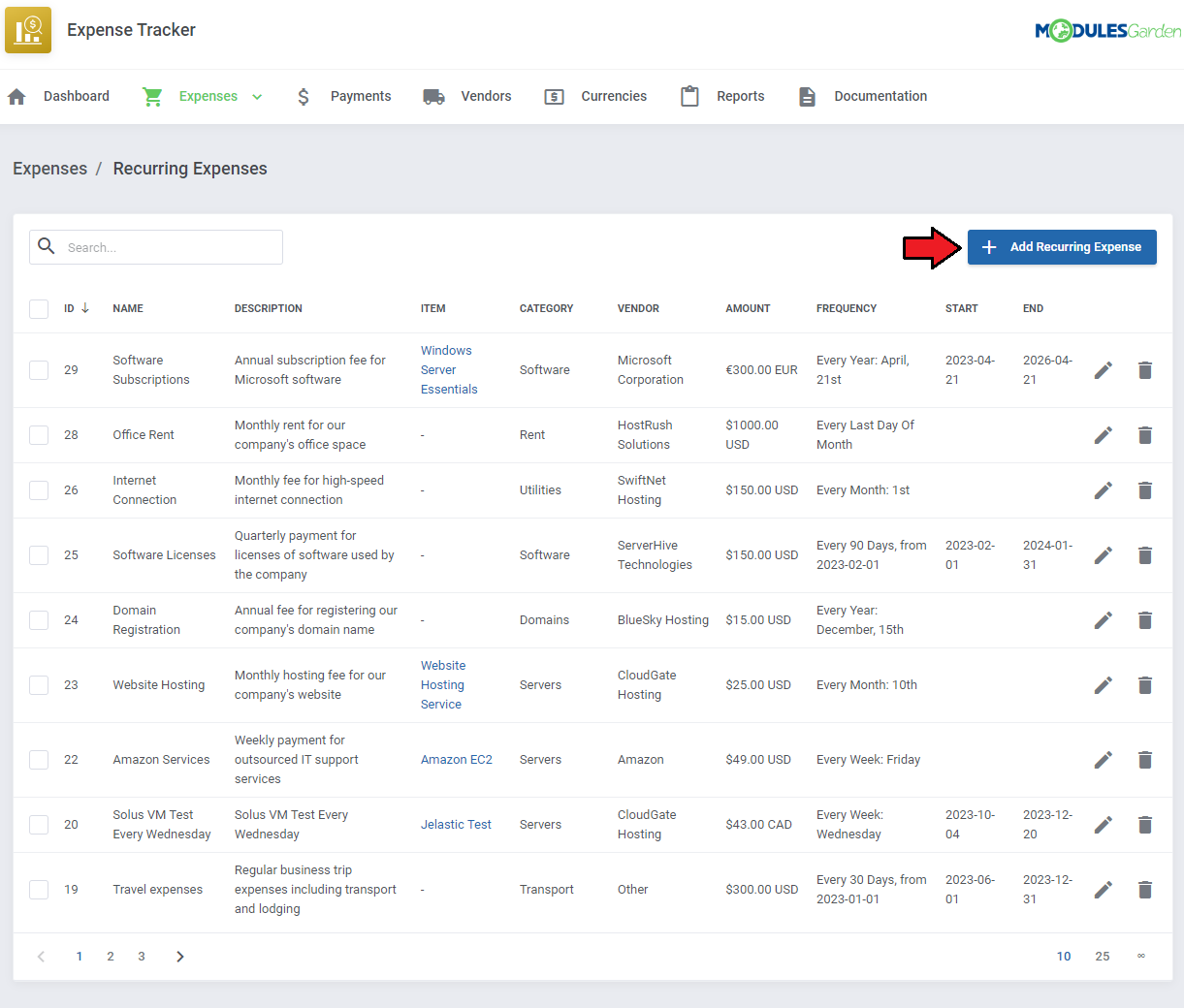Open the Jelastic Test item link
This screenshot has height=1008, width=1184.
[456, 825]
